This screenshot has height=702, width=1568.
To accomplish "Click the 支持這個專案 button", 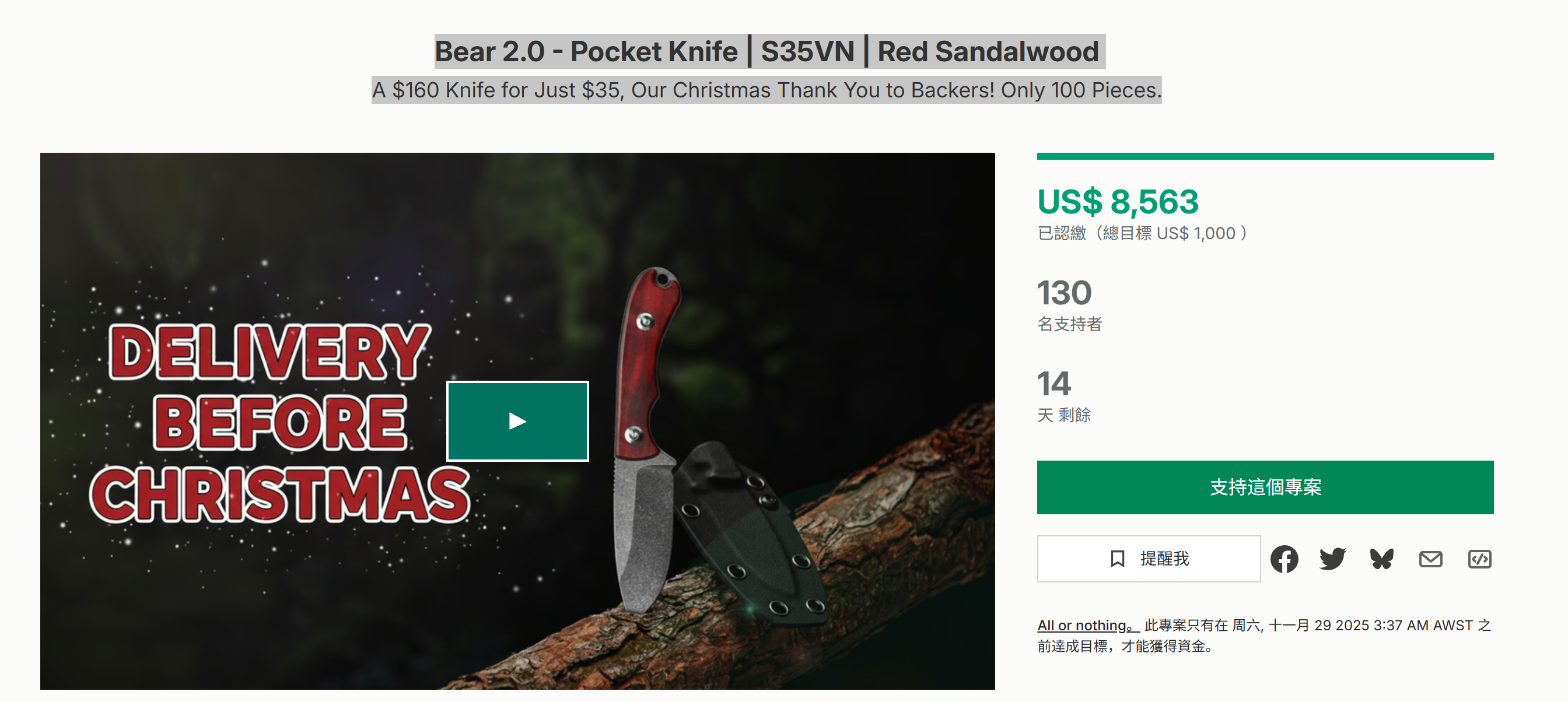I will (x=1265, y=487).
